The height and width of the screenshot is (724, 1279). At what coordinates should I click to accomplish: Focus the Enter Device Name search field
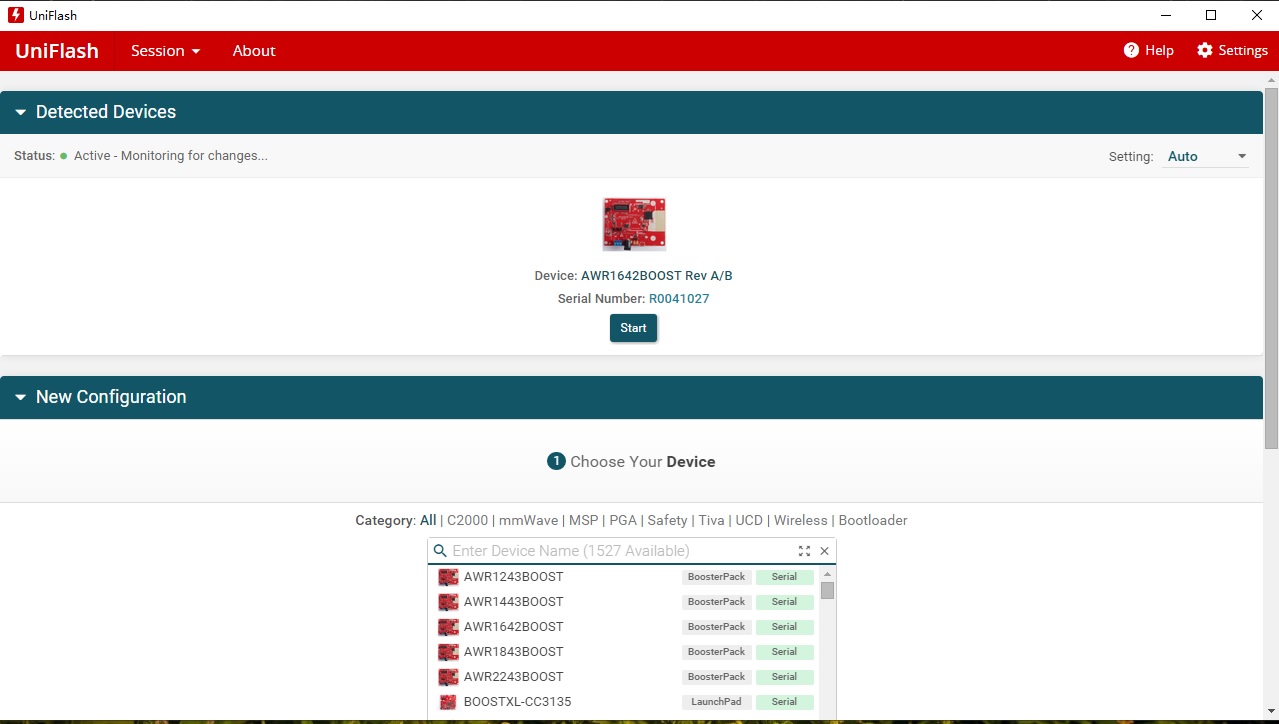click(x=621, y=551)
